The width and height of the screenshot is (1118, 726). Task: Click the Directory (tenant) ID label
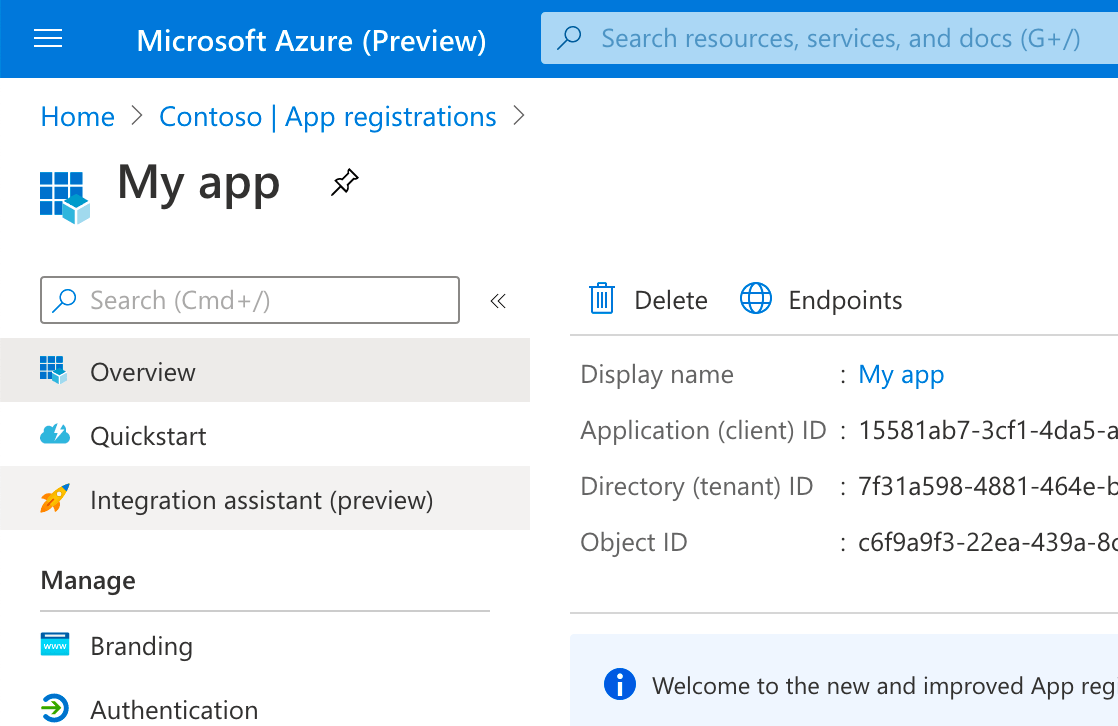tap(697, 486)
